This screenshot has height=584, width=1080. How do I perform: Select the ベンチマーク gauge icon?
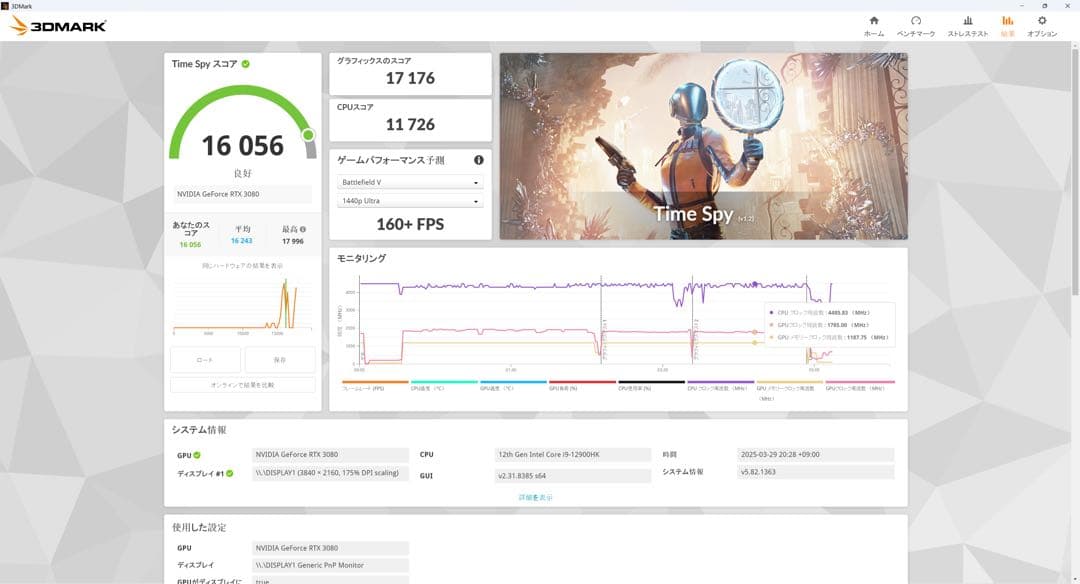pos(915,22)
